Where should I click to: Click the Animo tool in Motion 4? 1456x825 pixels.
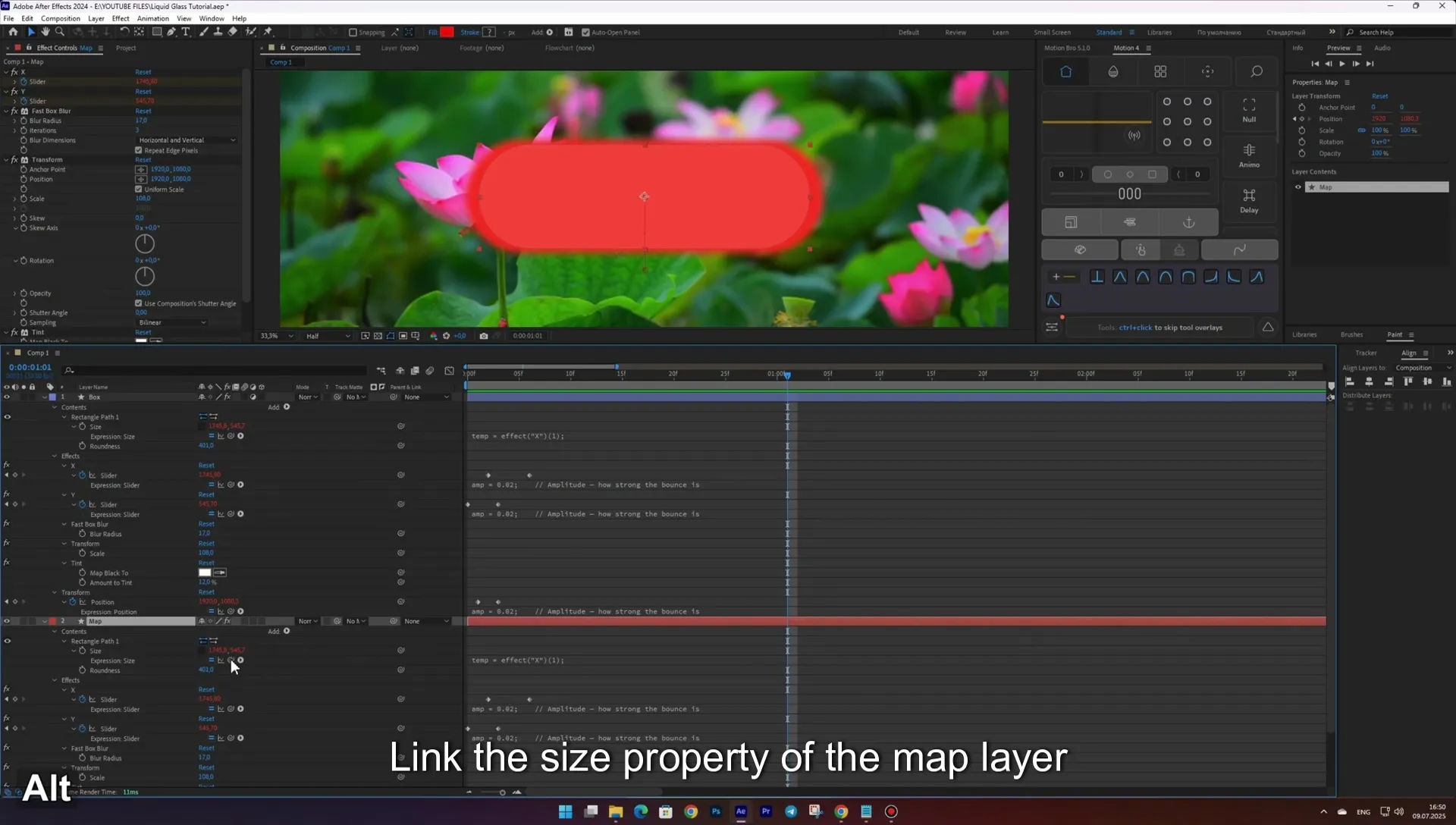point(1249,155)
